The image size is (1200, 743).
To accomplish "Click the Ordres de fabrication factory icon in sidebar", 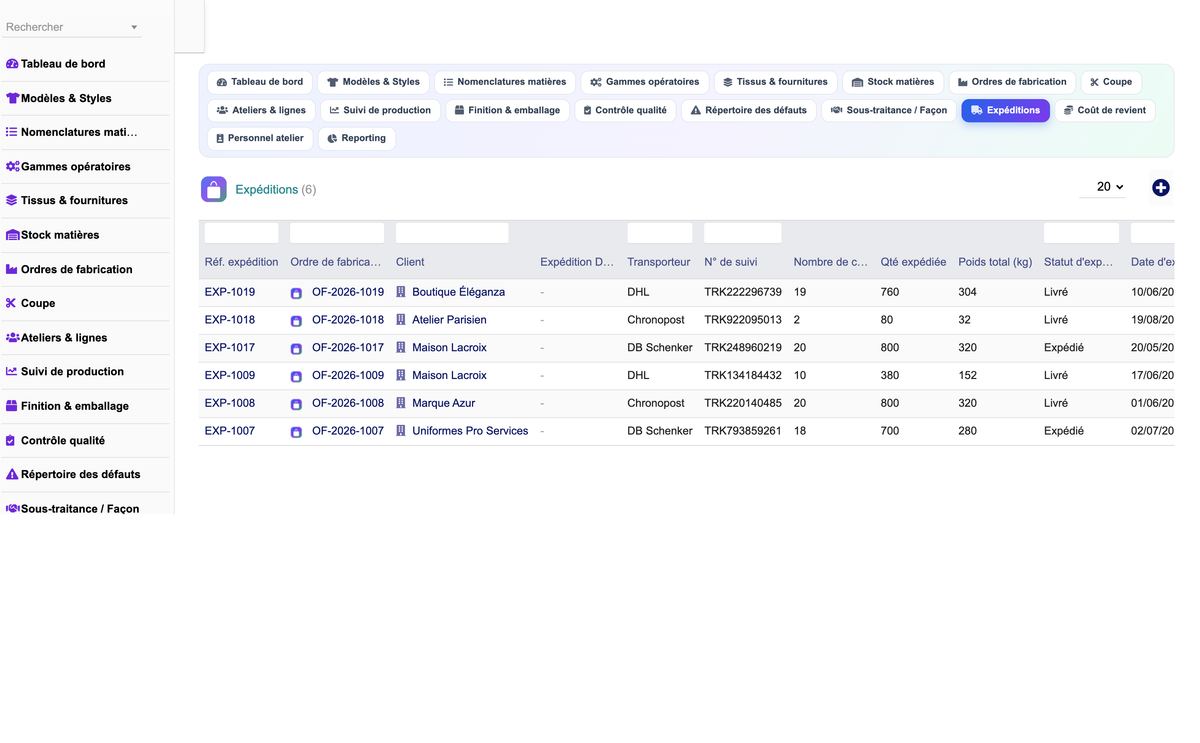I will point(12,269).
